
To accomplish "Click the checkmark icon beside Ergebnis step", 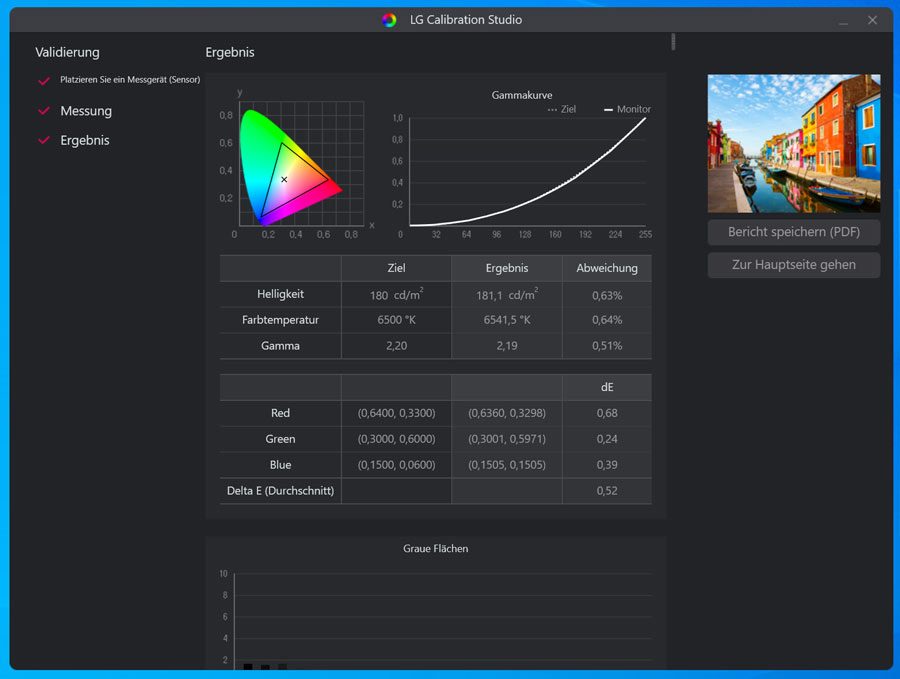I will click(x=44, y=139).
